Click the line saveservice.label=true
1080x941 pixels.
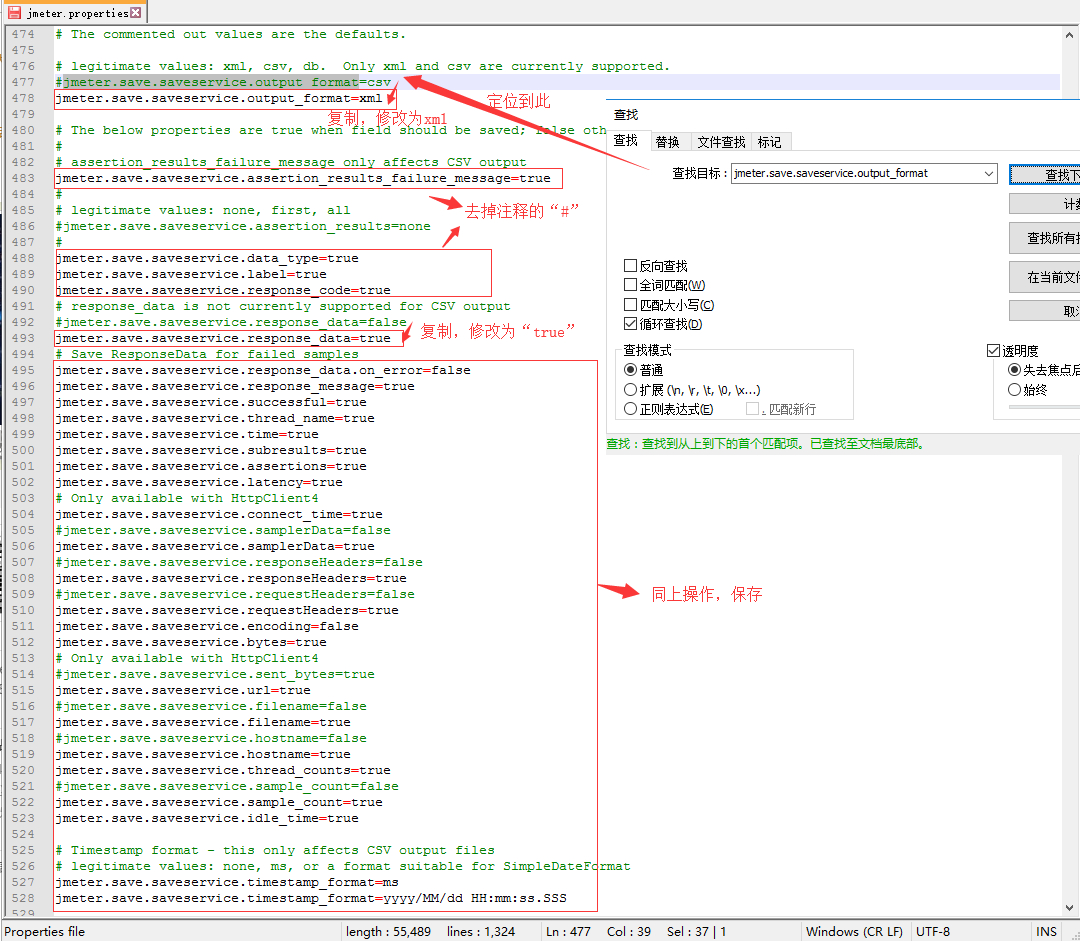[191, 274]
